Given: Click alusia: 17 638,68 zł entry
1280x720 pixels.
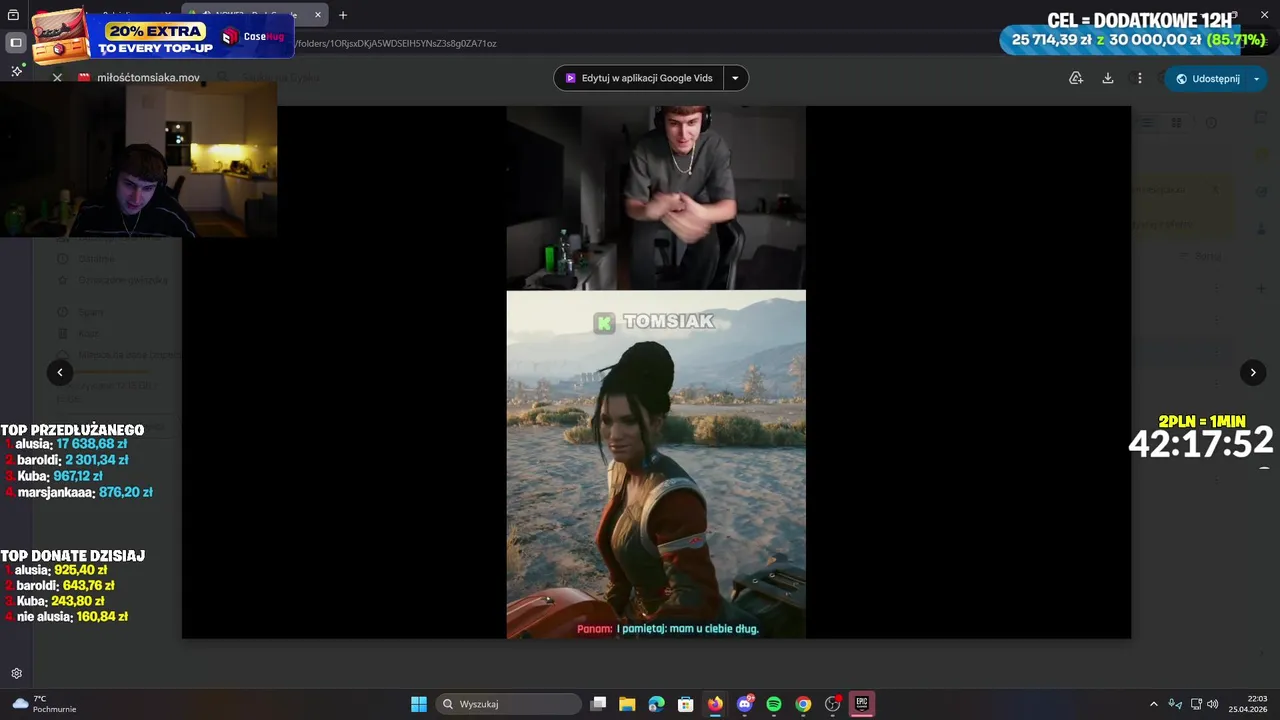Looking at the screenshot, I should [x=66, y=444].
